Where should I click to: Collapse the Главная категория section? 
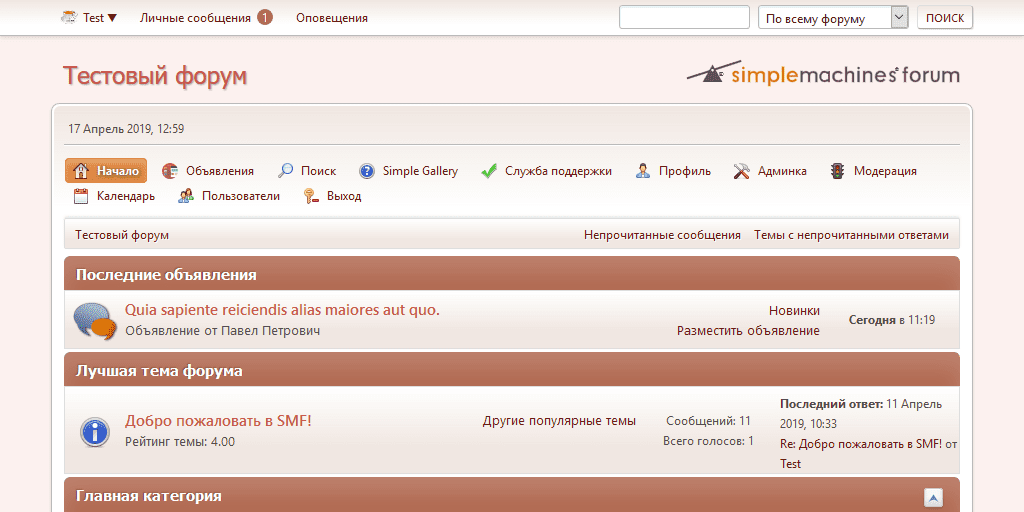[x=933, y=497]
